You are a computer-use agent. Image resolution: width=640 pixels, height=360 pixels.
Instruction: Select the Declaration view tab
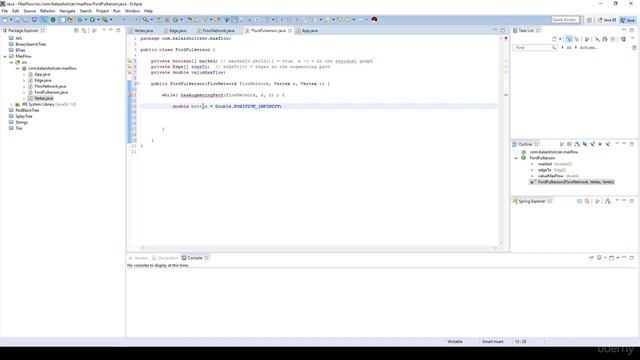click(168, 258)
